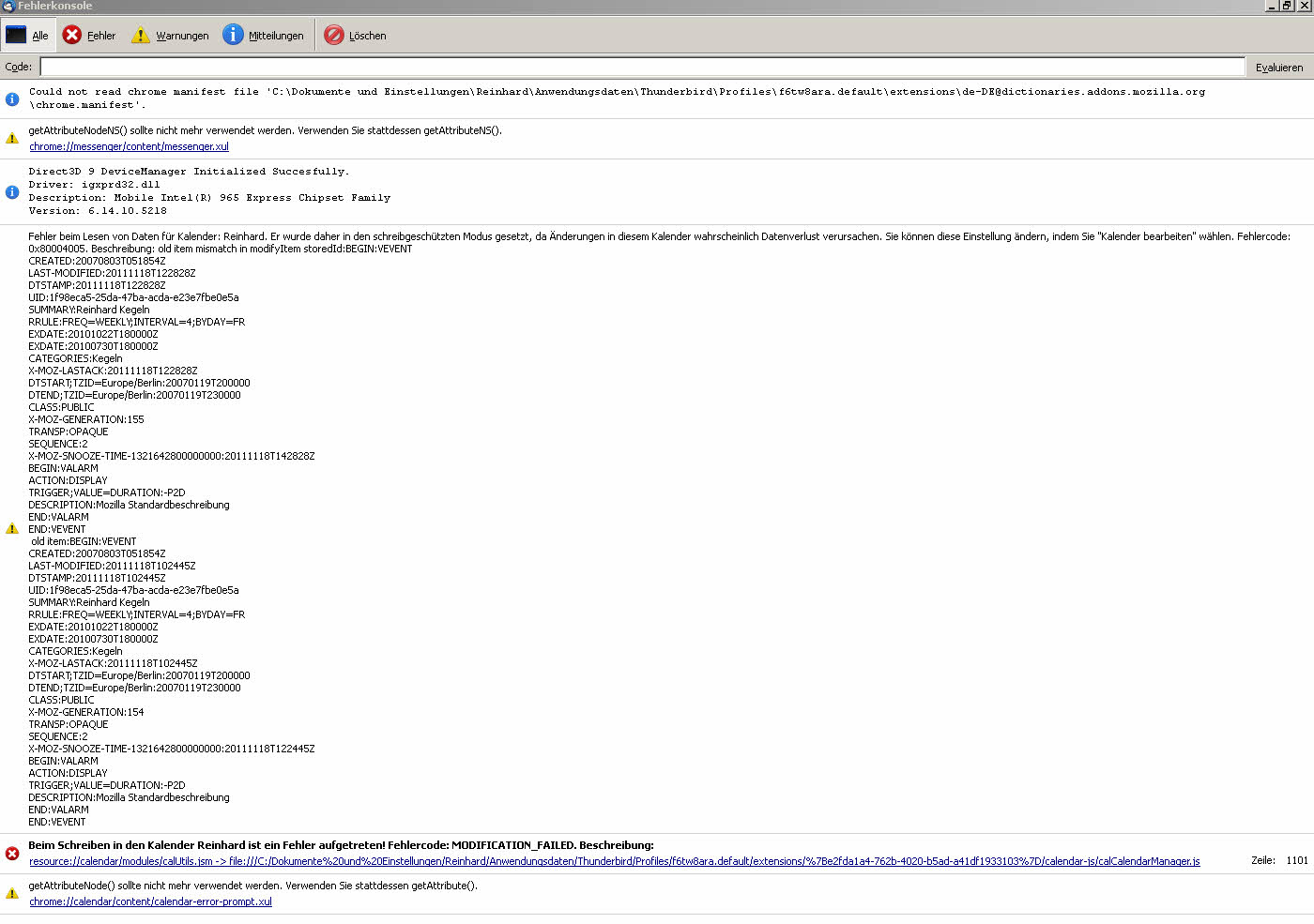Open the calCalendarManager.js resource link
Screen dimensions: 1314x924
614,861
